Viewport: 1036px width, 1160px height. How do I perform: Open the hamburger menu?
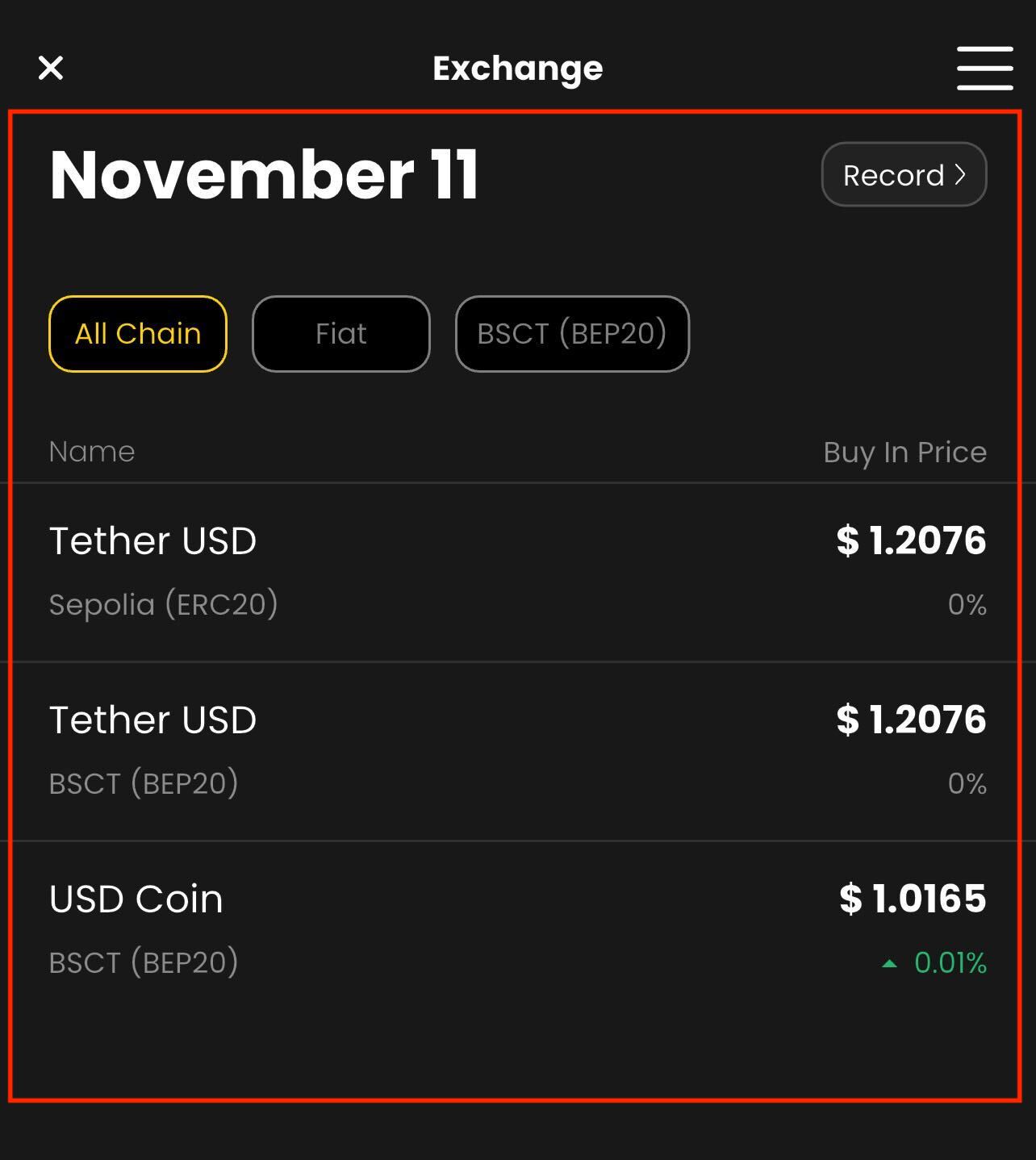[x=984, y=68]
